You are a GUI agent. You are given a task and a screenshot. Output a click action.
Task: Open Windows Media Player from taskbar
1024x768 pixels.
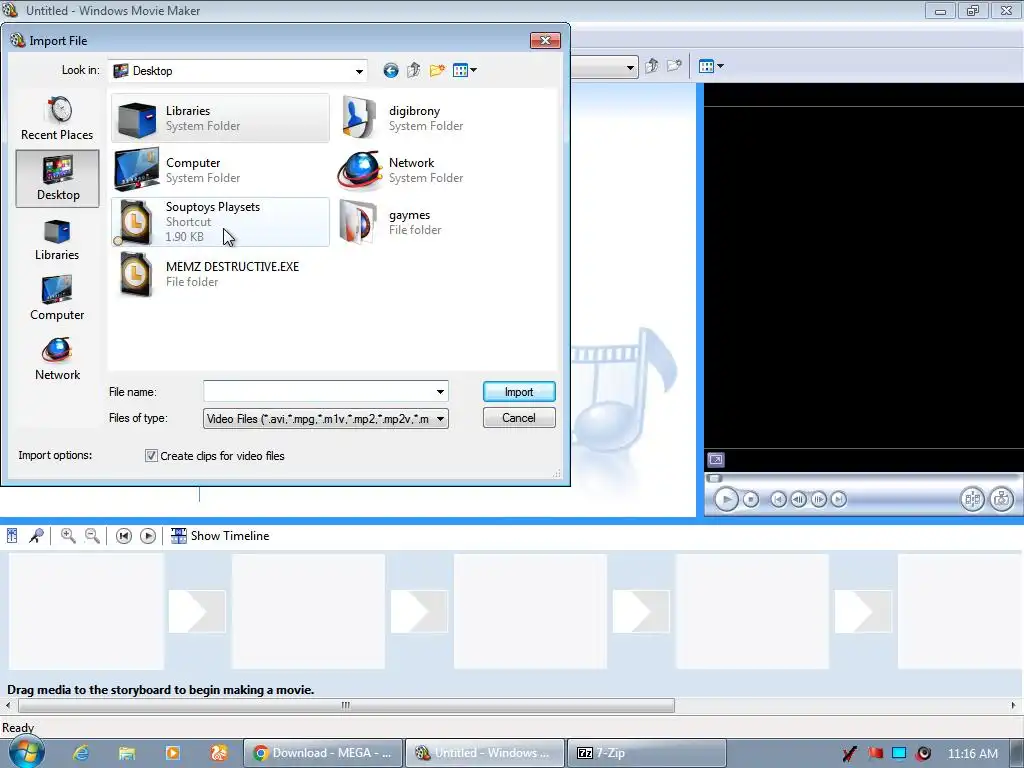coord(173,753)
